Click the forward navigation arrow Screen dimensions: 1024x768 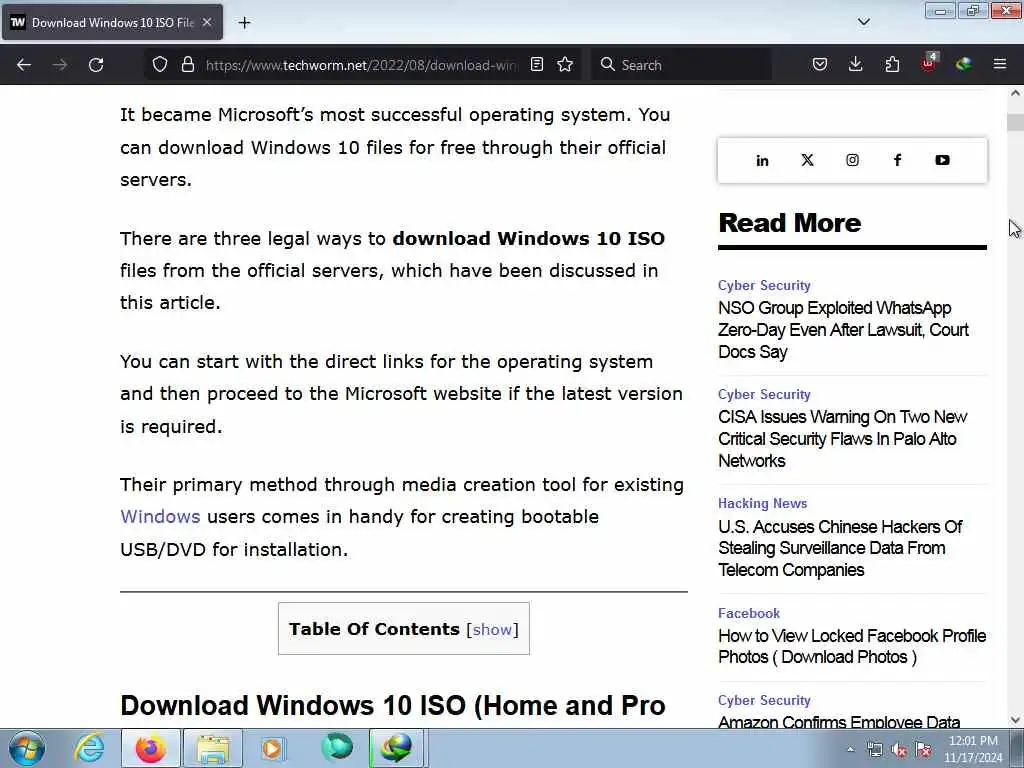pyautogui.click(x=59, y=65)
